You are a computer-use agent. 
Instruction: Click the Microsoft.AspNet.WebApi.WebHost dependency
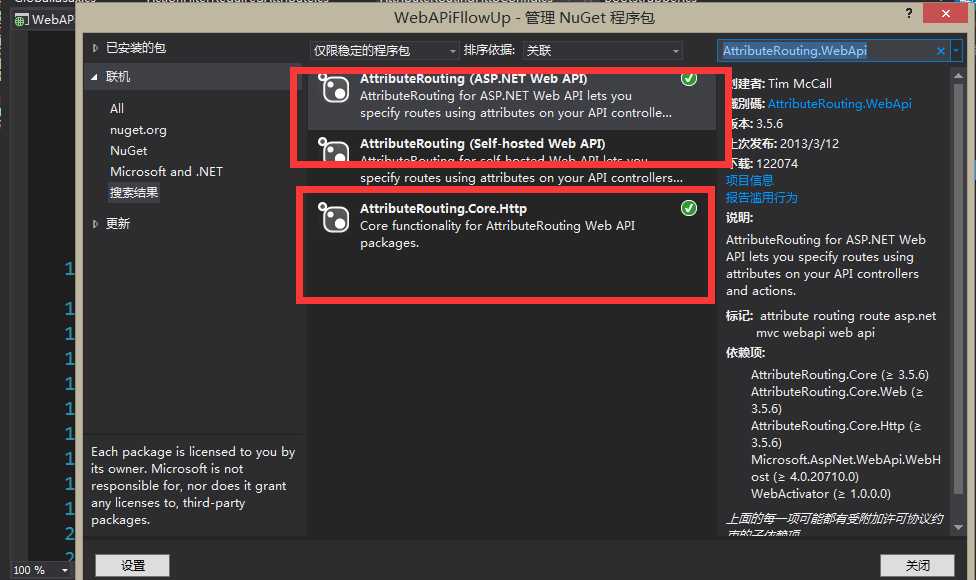(846, 468)
